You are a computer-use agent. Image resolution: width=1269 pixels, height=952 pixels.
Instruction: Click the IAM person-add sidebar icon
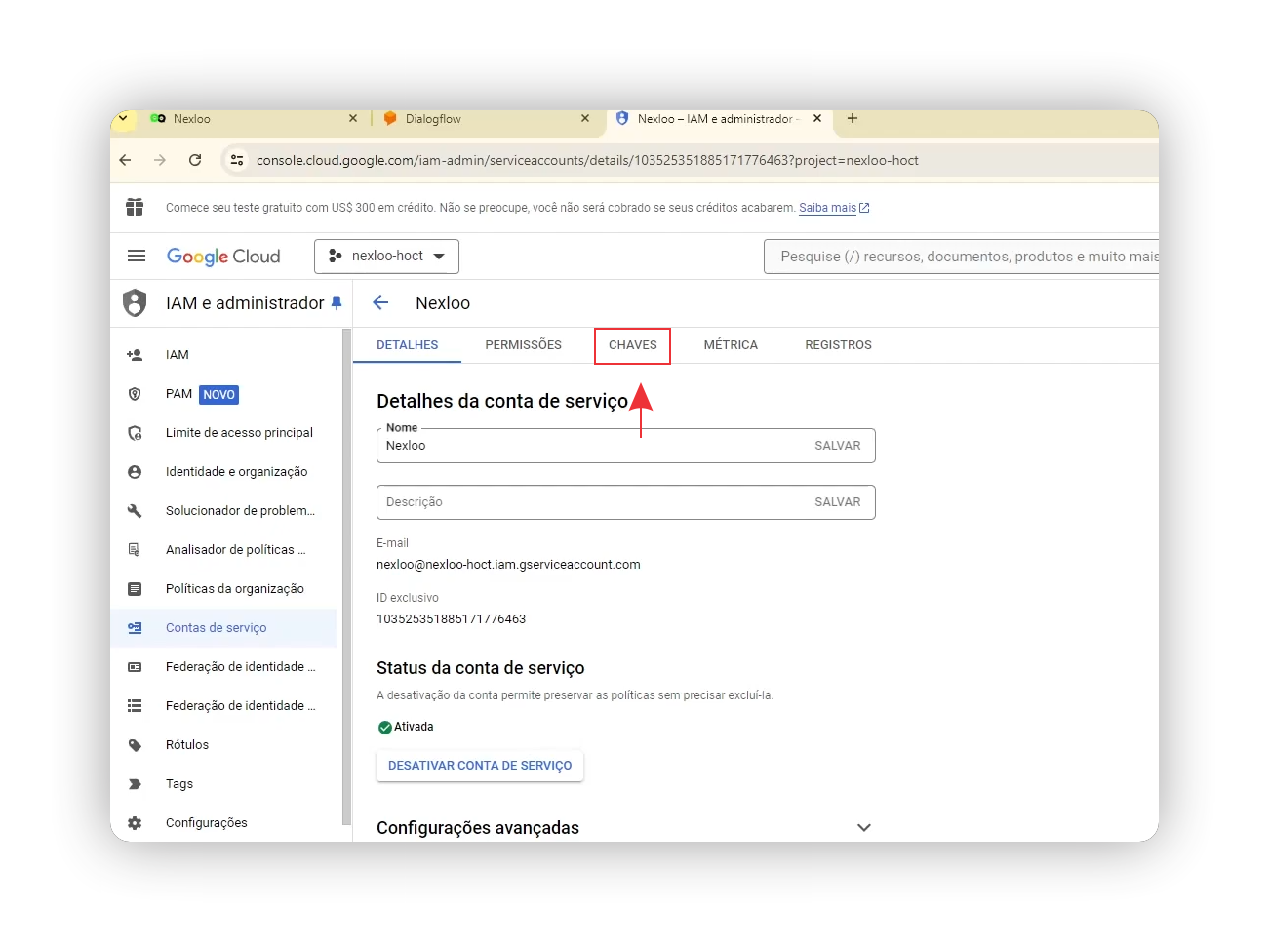pos(135,355)
